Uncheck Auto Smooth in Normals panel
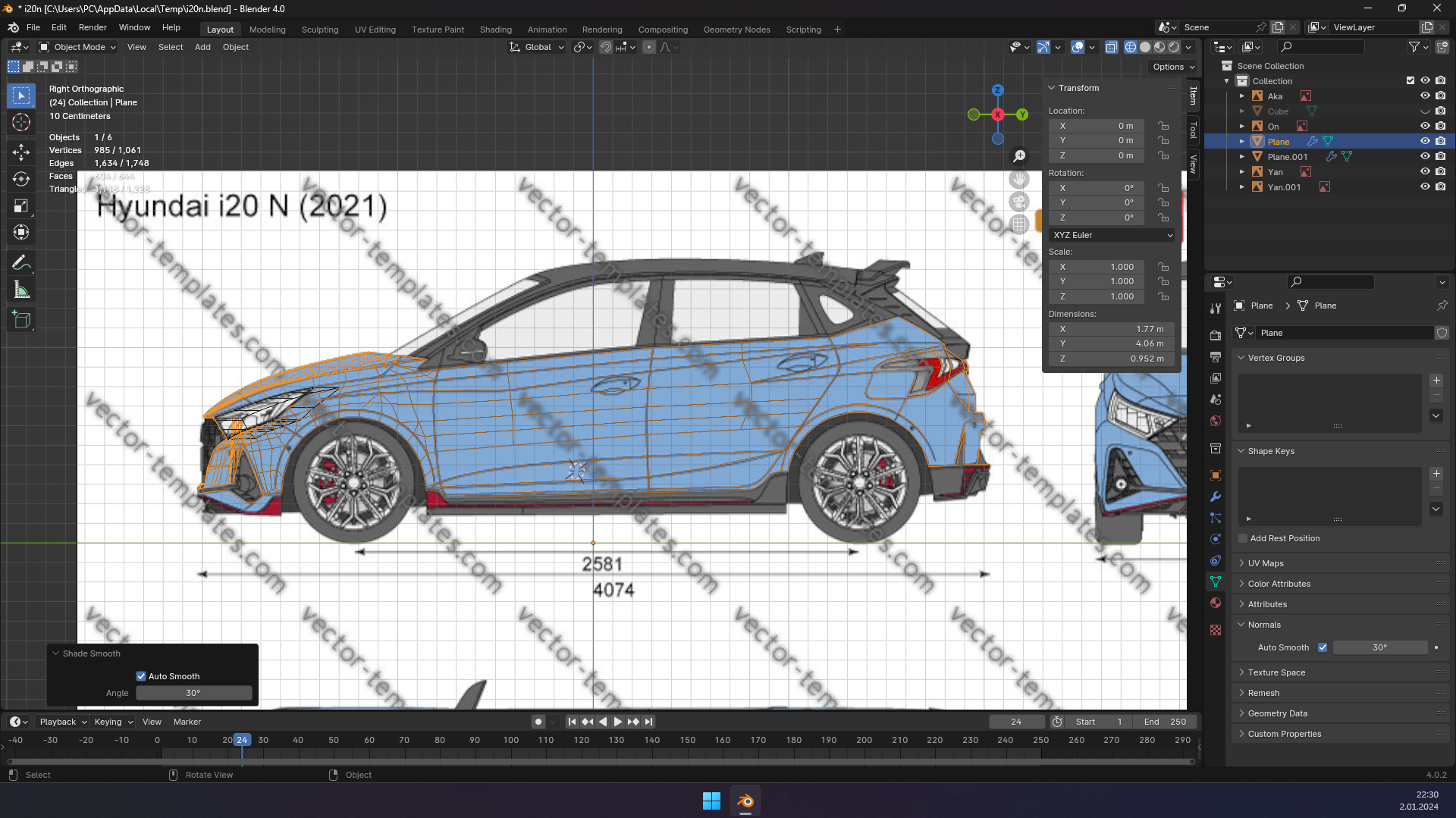Screen dimensions: 1456x818 1323,647
